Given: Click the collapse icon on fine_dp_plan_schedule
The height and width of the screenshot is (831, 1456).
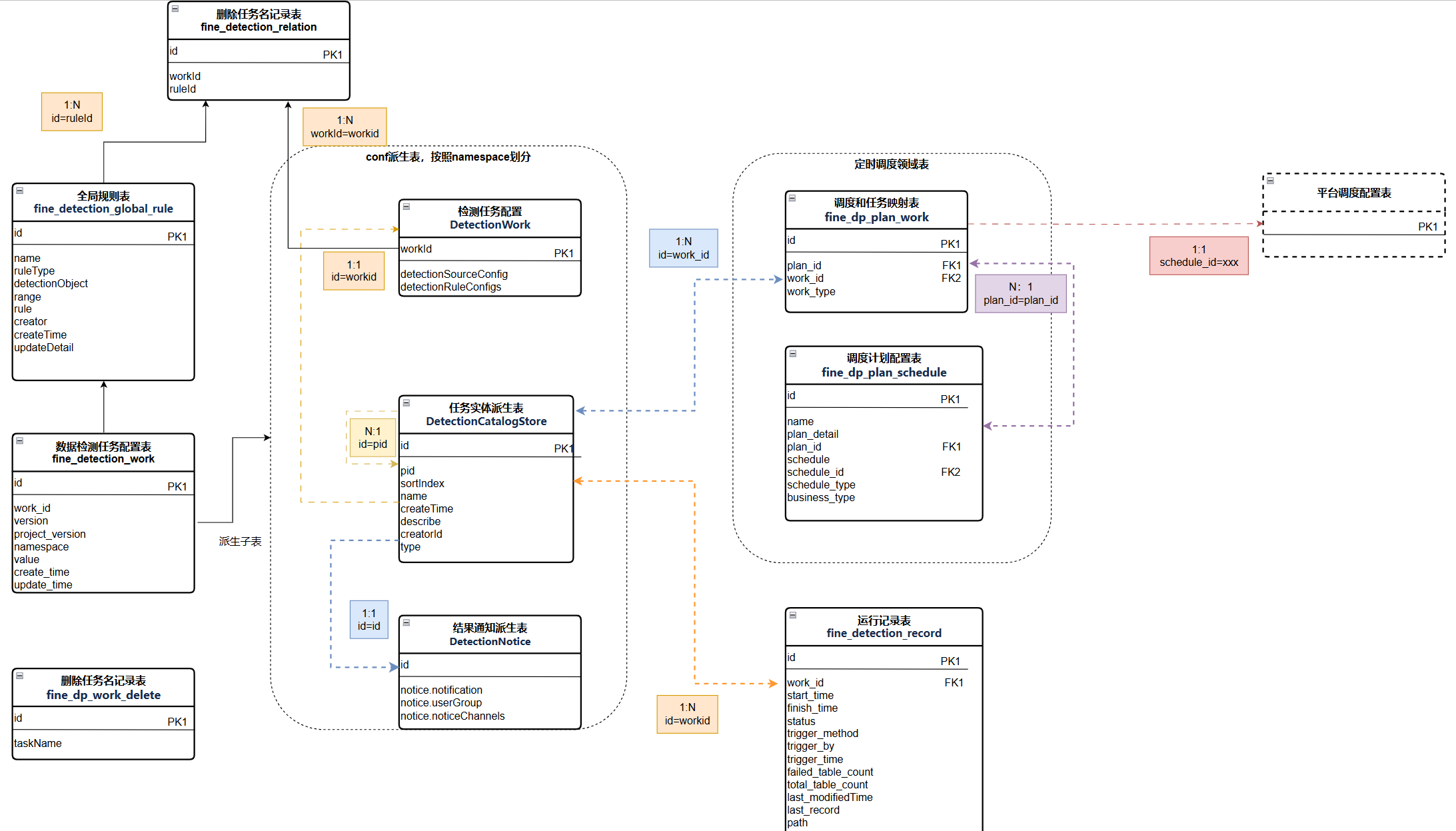Looking at the screenshot, I should click(793, 353).
